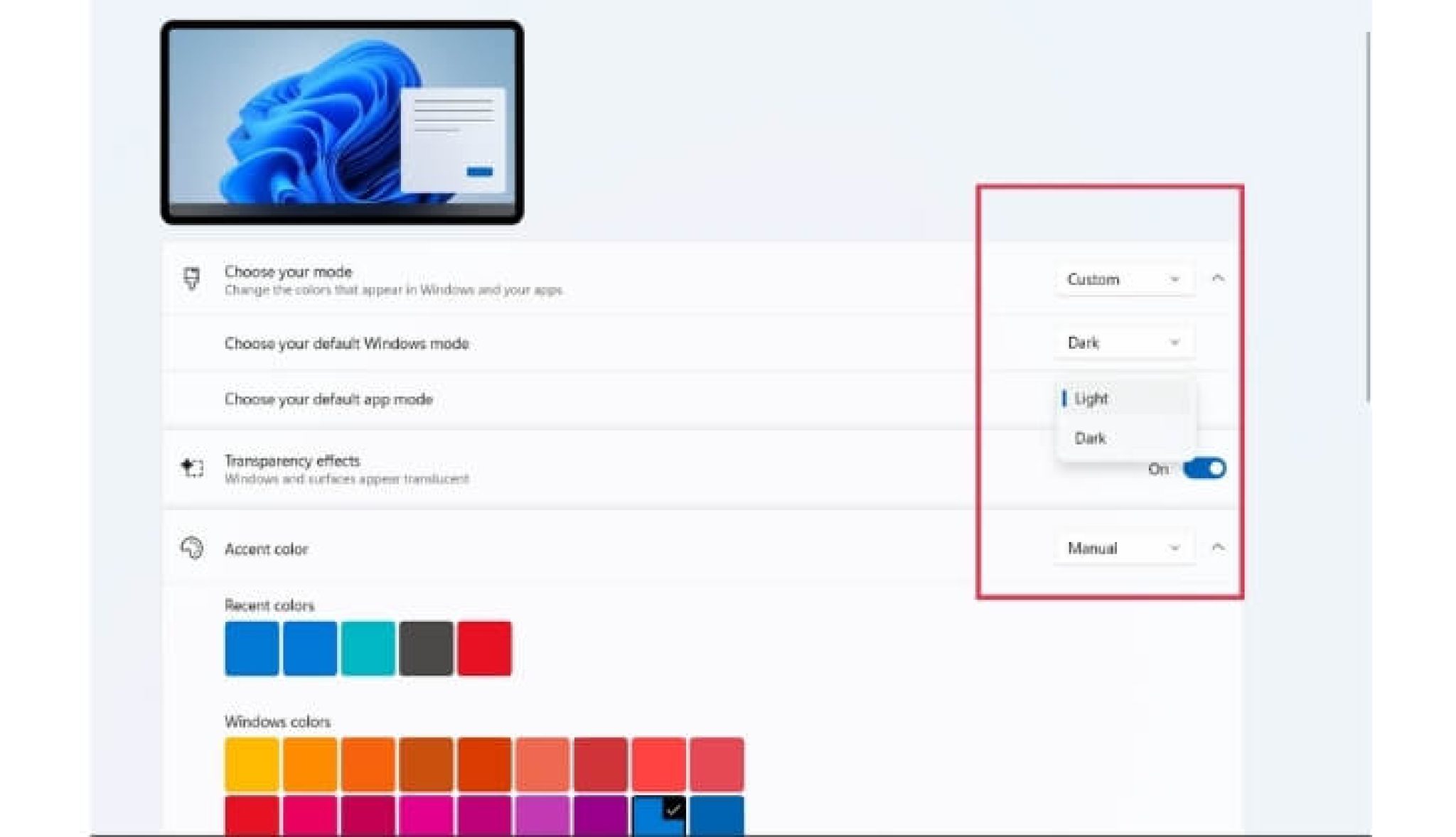
Task: Pick red recent color
Action: [484, 648]
